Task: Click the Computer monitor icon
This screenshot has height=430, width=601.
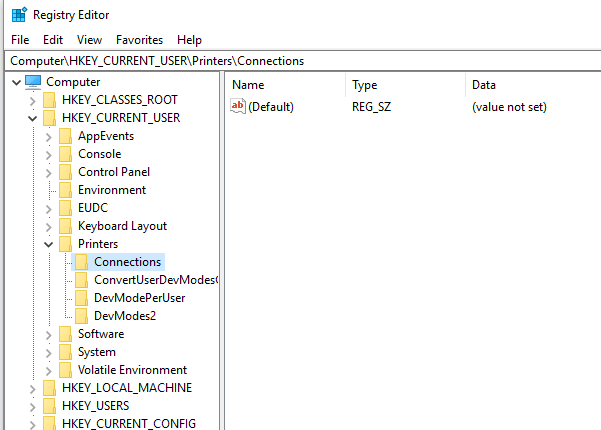Action: (x=33, y=82)
